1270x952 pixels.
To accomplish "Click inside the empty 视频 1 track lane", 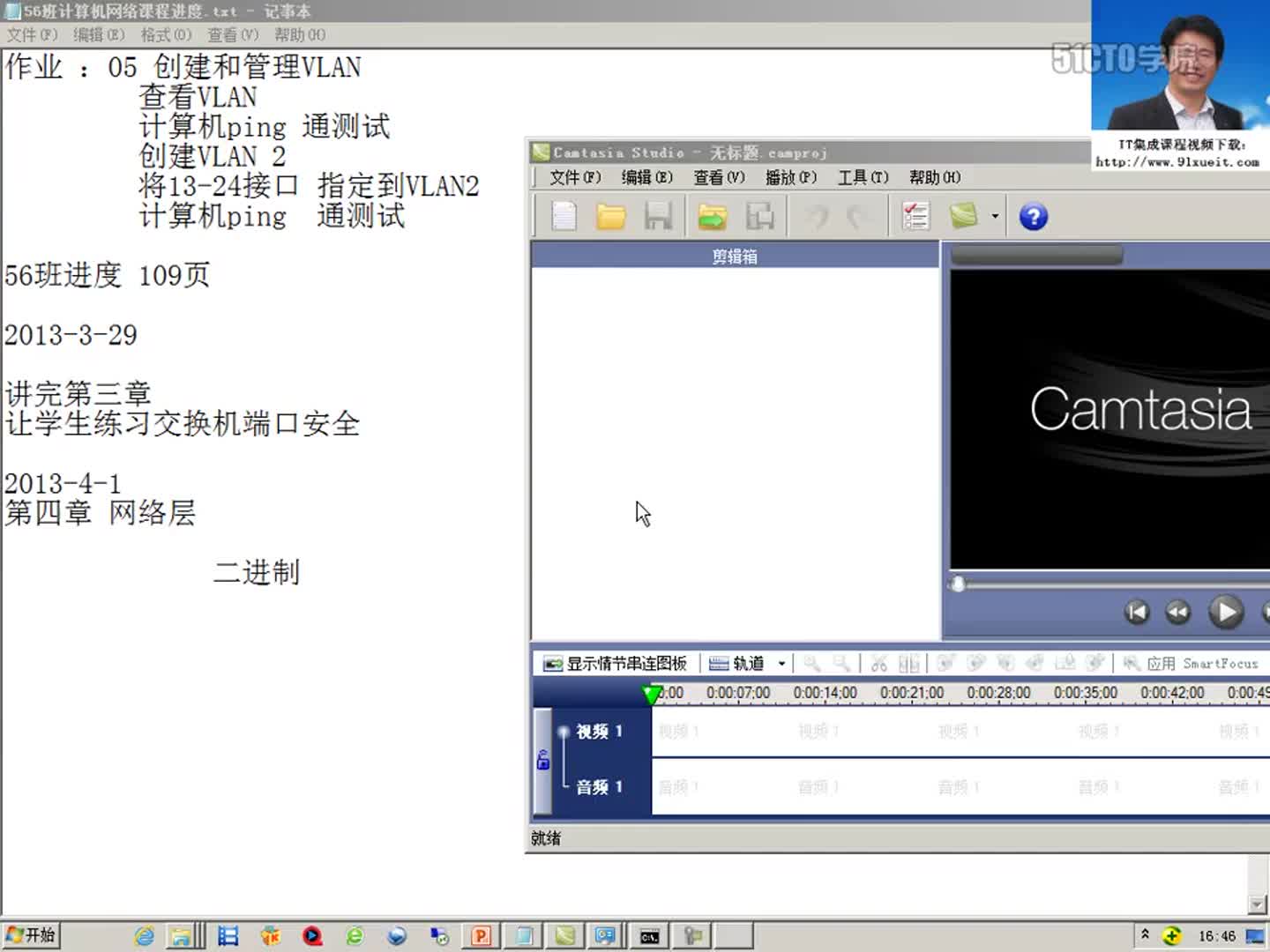I will click(x=960, y=732).
